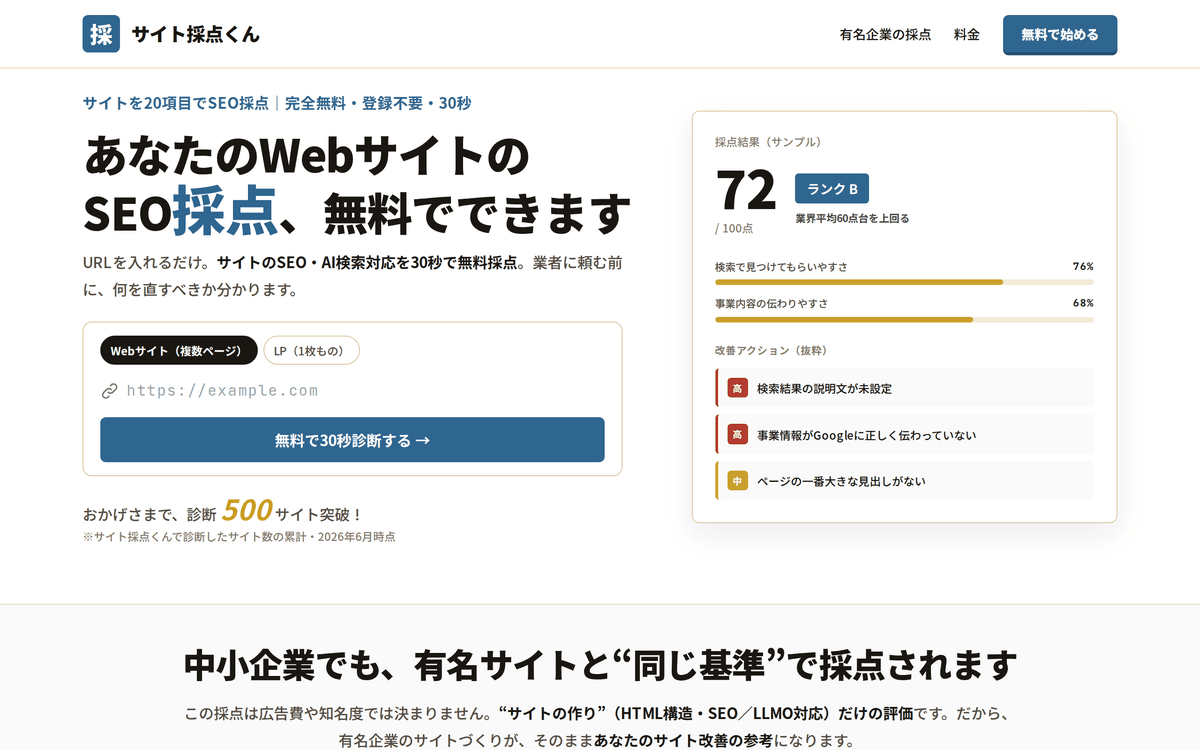Click the サイトを20項目でSEO採点 tagline

coord(176,103)
